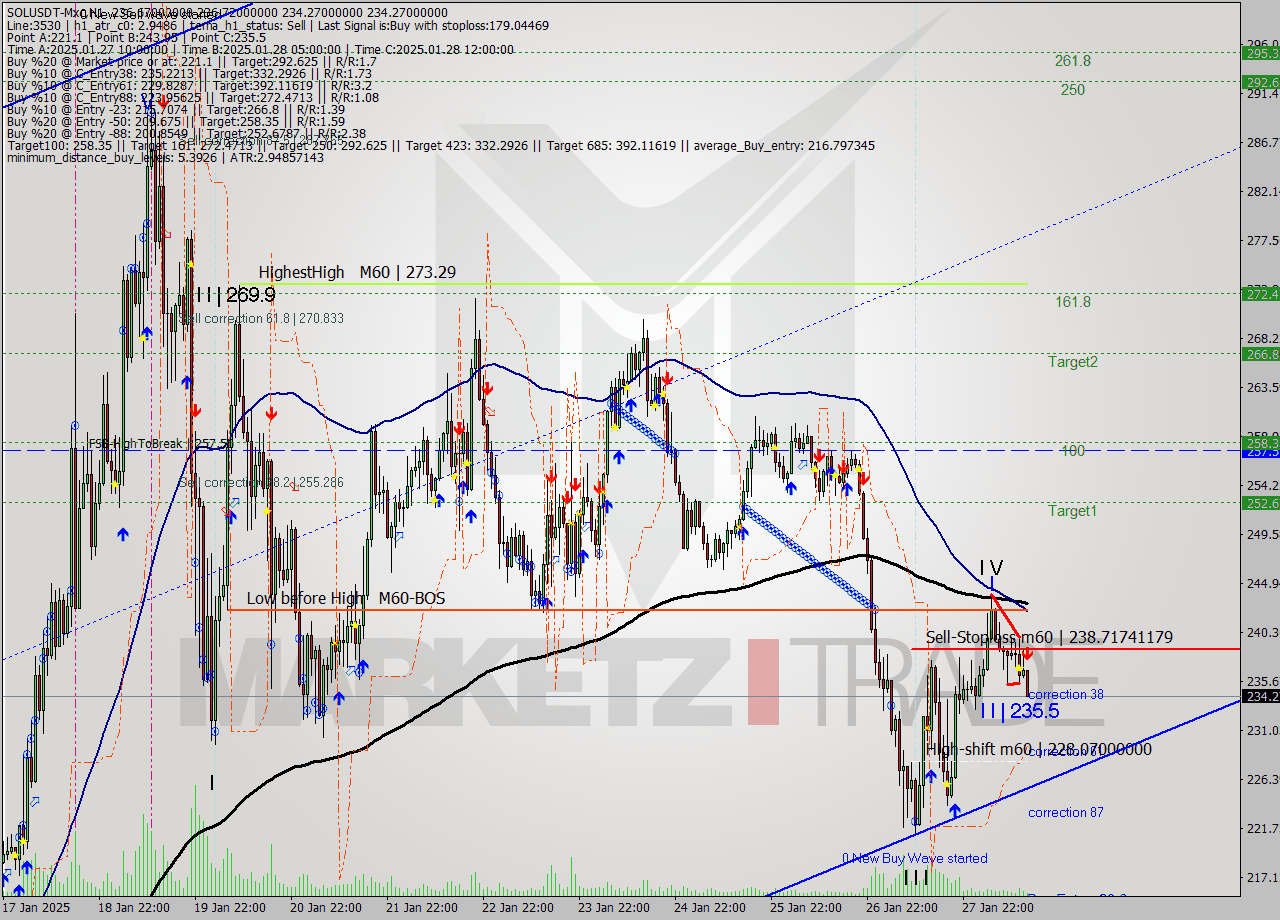Select the 'Point A:221.1 | Point B' info line
Image resolution: width=1280 pixels, height=920 pixels.
coord(135,37)
